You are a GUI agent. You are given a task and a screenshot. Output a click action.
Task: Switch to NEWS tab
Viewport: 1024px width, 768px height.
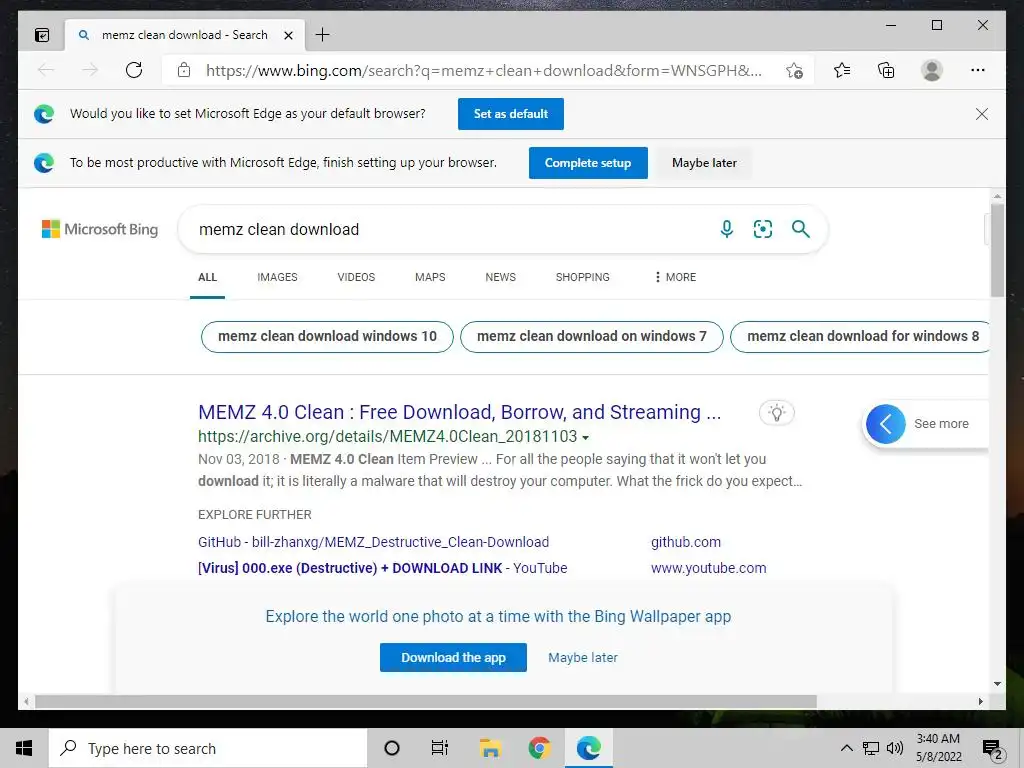pos(500,277)
